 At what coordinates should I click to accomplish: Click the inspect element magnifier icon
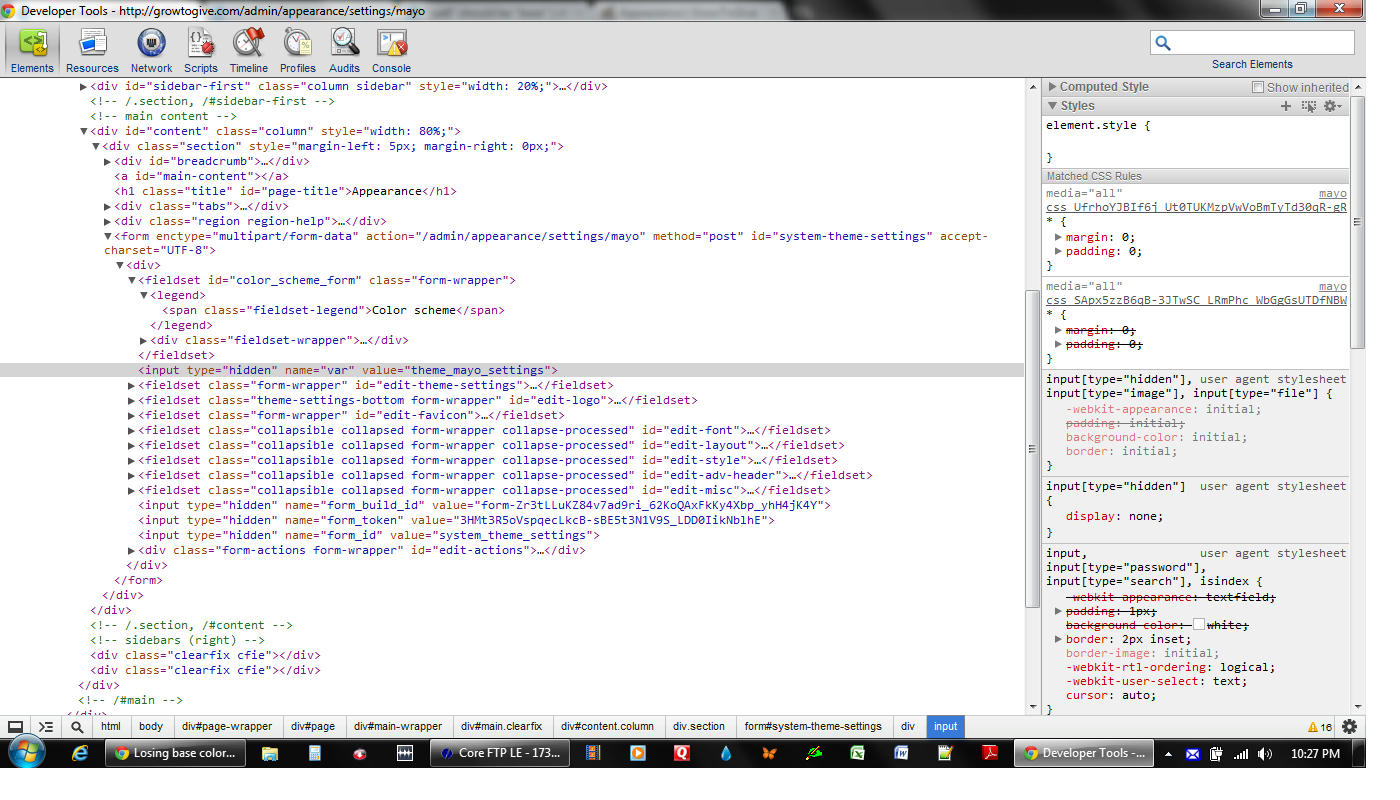click(76, 727)
